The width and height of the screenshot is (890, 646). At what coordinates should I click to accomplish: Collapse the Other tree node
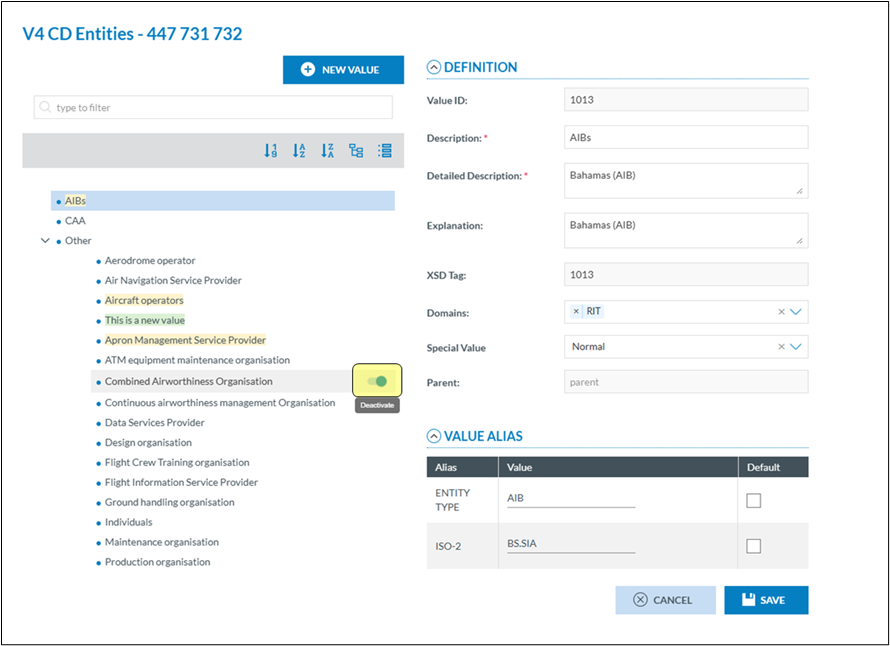pyautogui.click(x=45, y=241)
